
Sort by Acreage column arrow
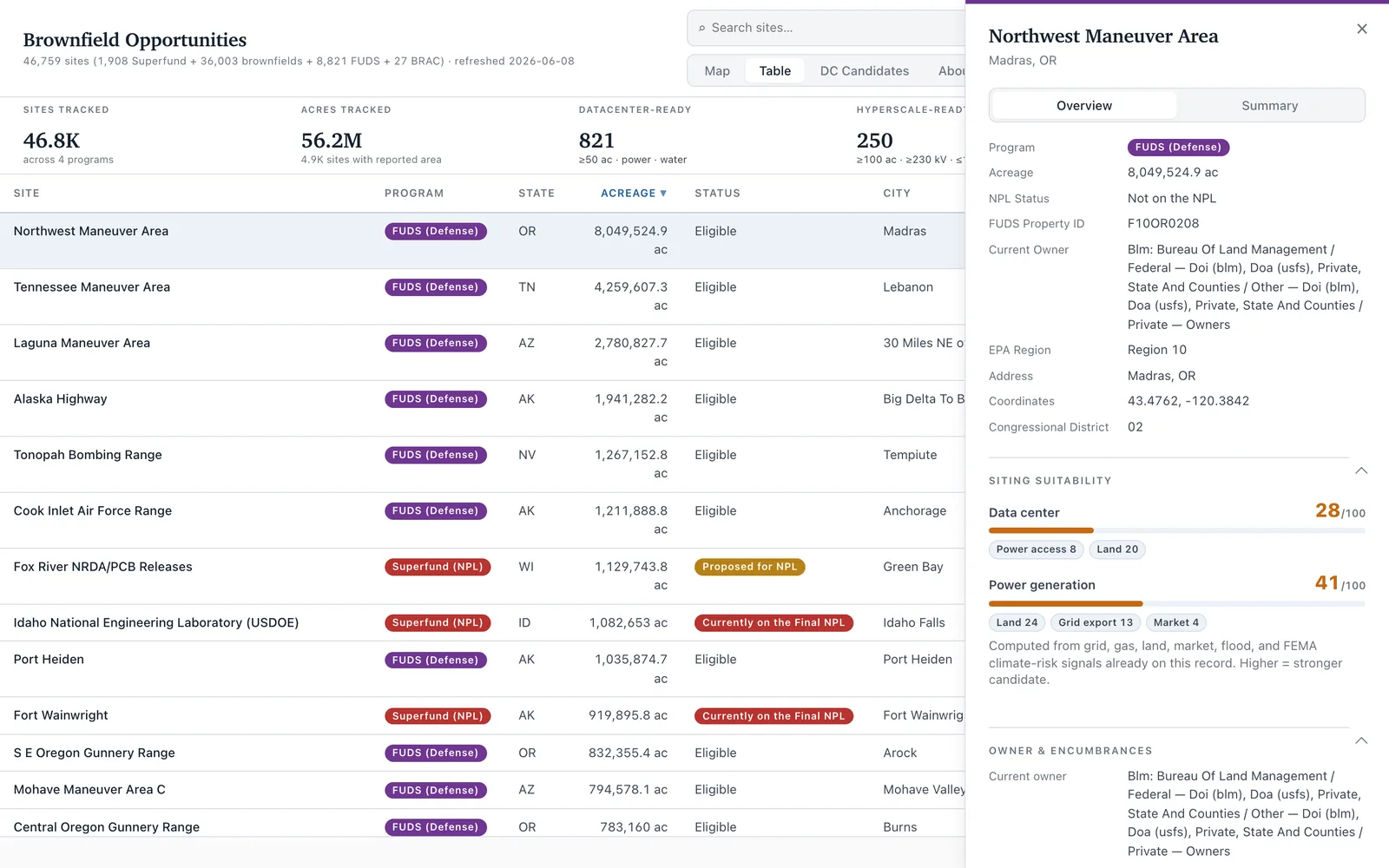tap(663, 194)
